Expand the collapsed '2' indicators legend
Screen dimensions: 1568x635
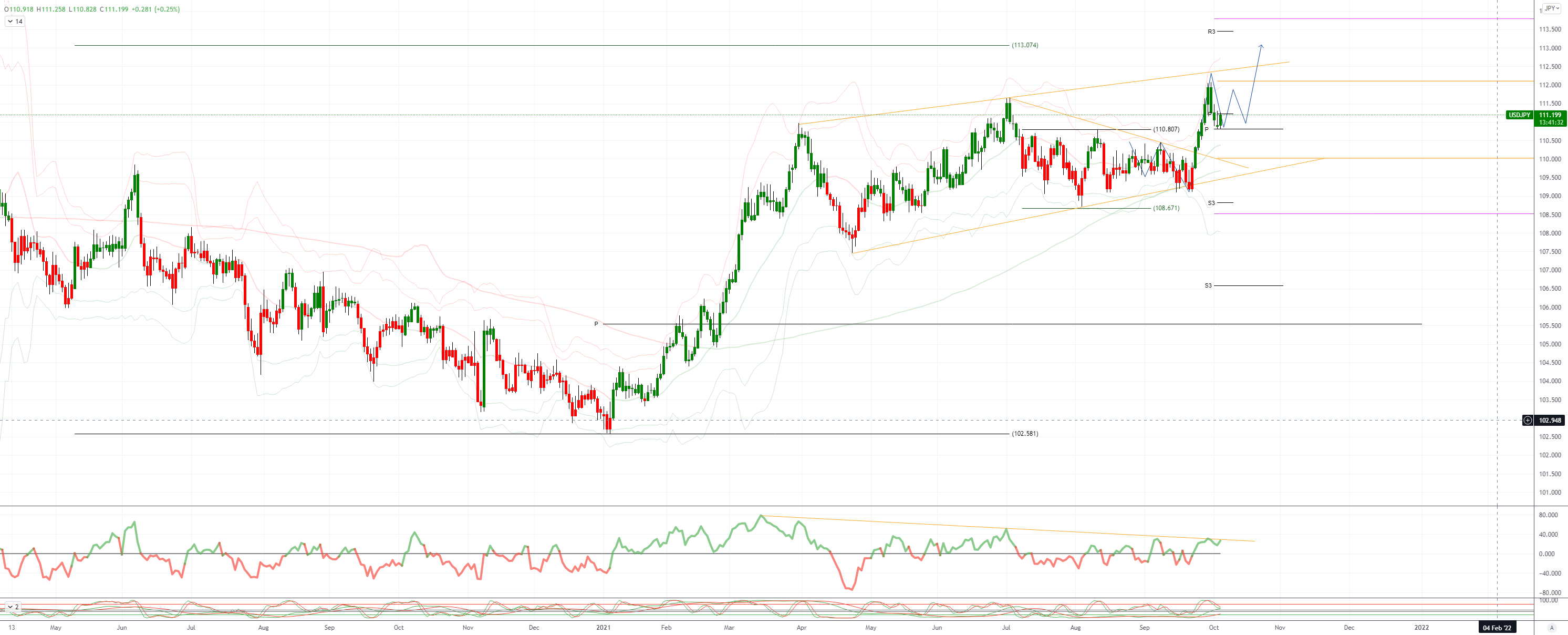pyautogui.click(x=12, y=607)
